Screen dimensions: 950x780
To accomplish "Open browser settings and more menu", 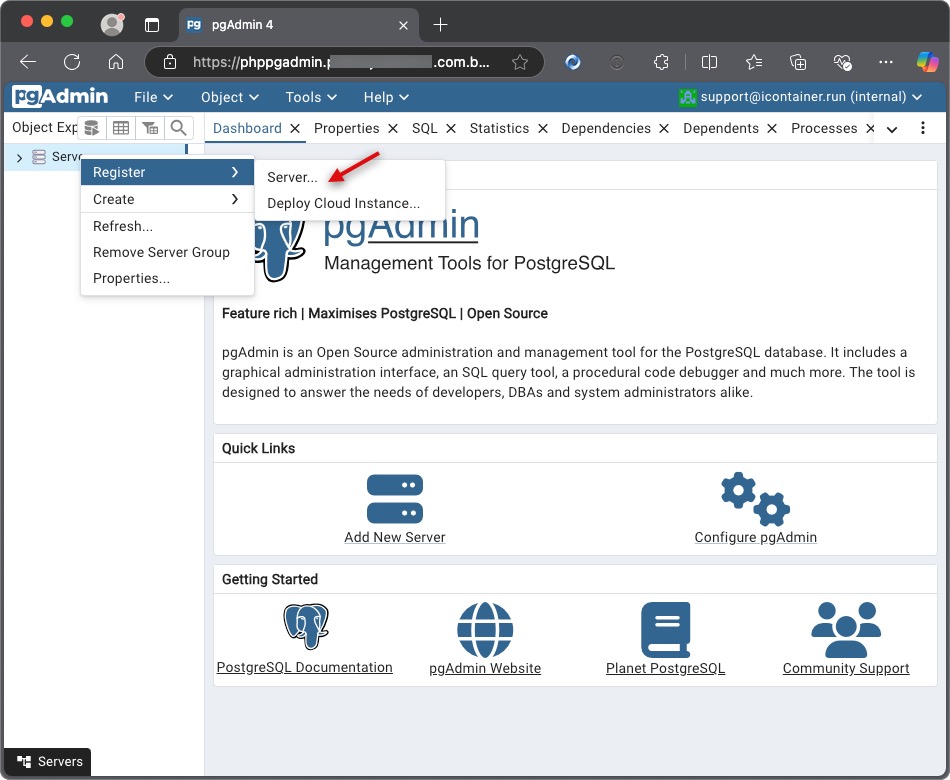I will (886, 62).
